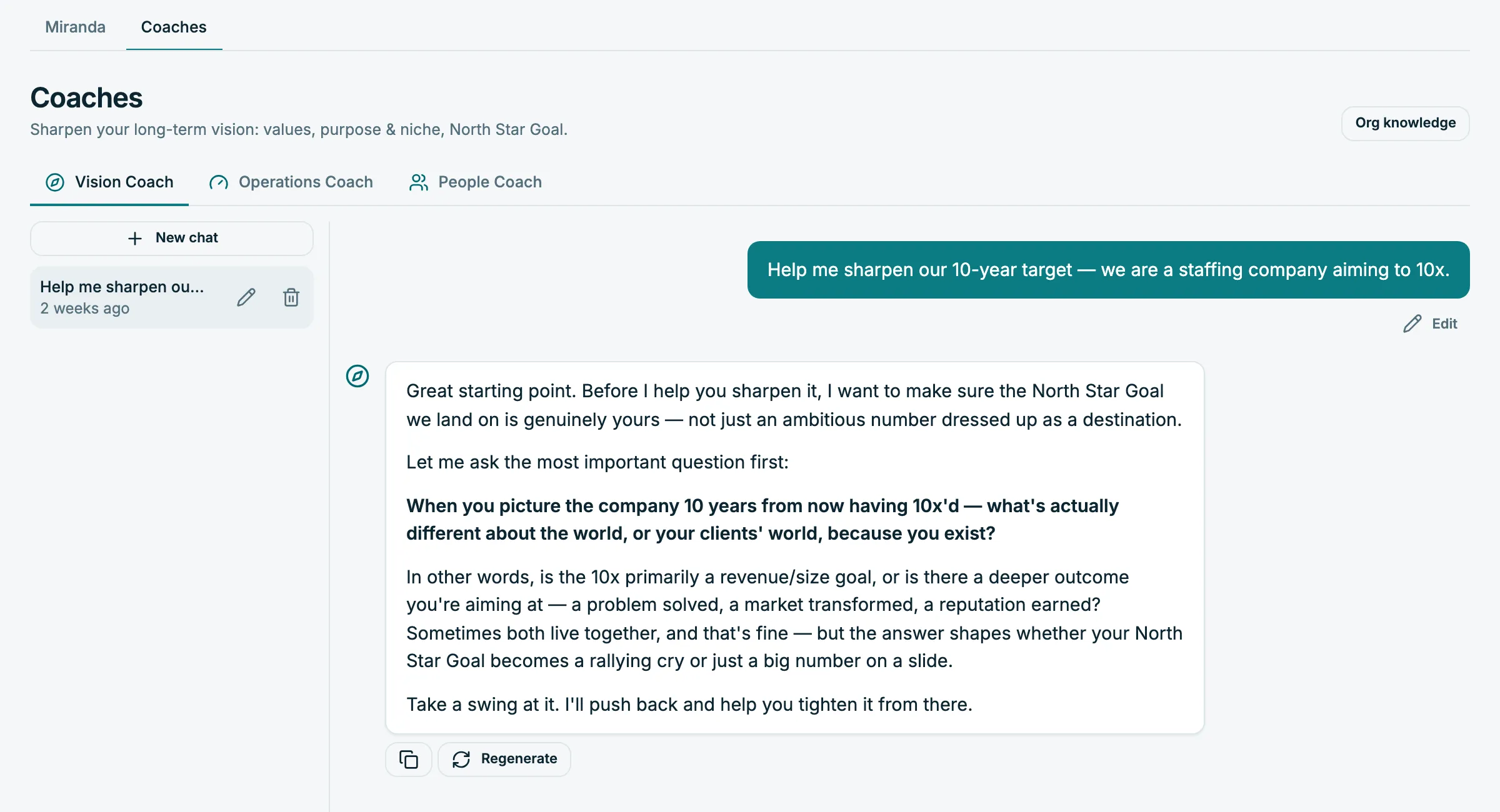1500x812 pixels.
Task: Select the Vision Coach tab label
Action: coord(124,182)
